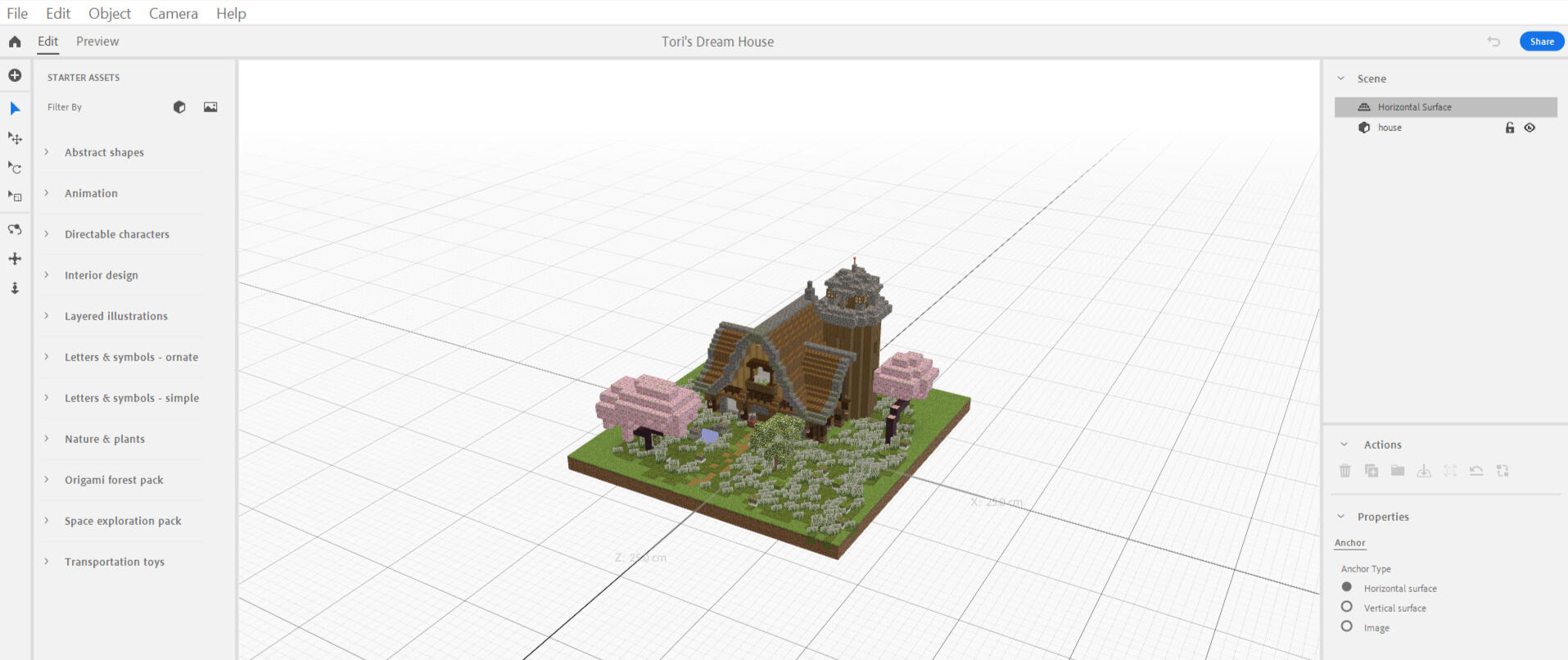The image size is (1568, 660).
Task: Click the Home icon
Action: (x=15, y=42)
